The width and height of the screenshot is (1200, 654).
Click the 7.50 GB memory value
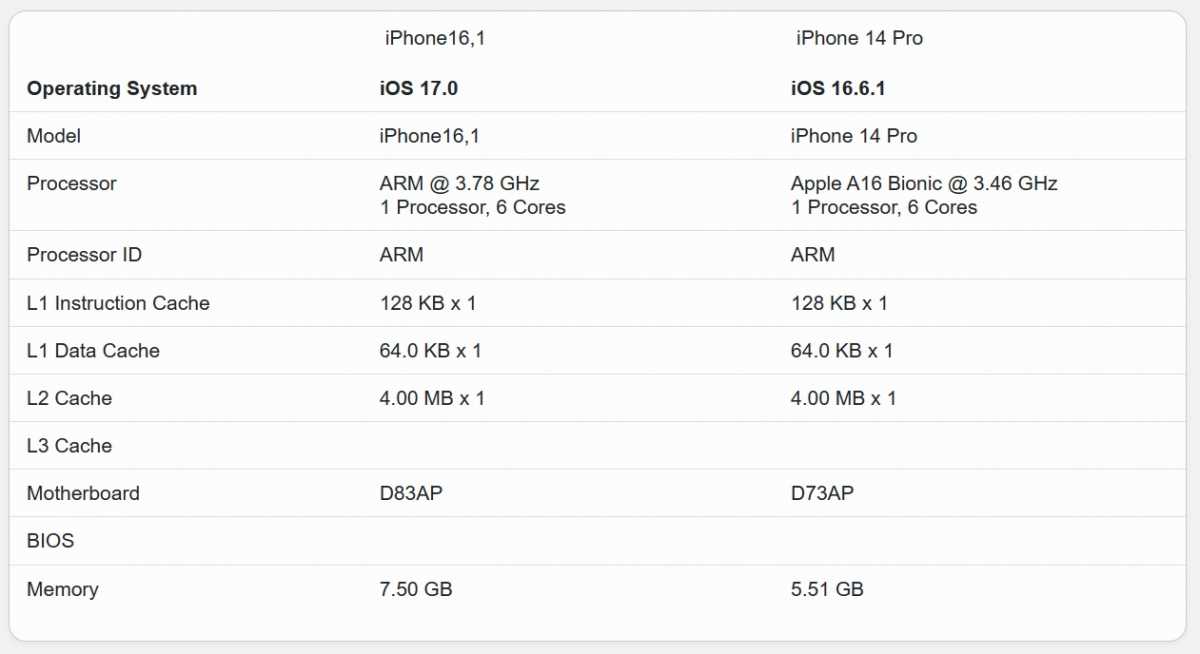[416, 589]
